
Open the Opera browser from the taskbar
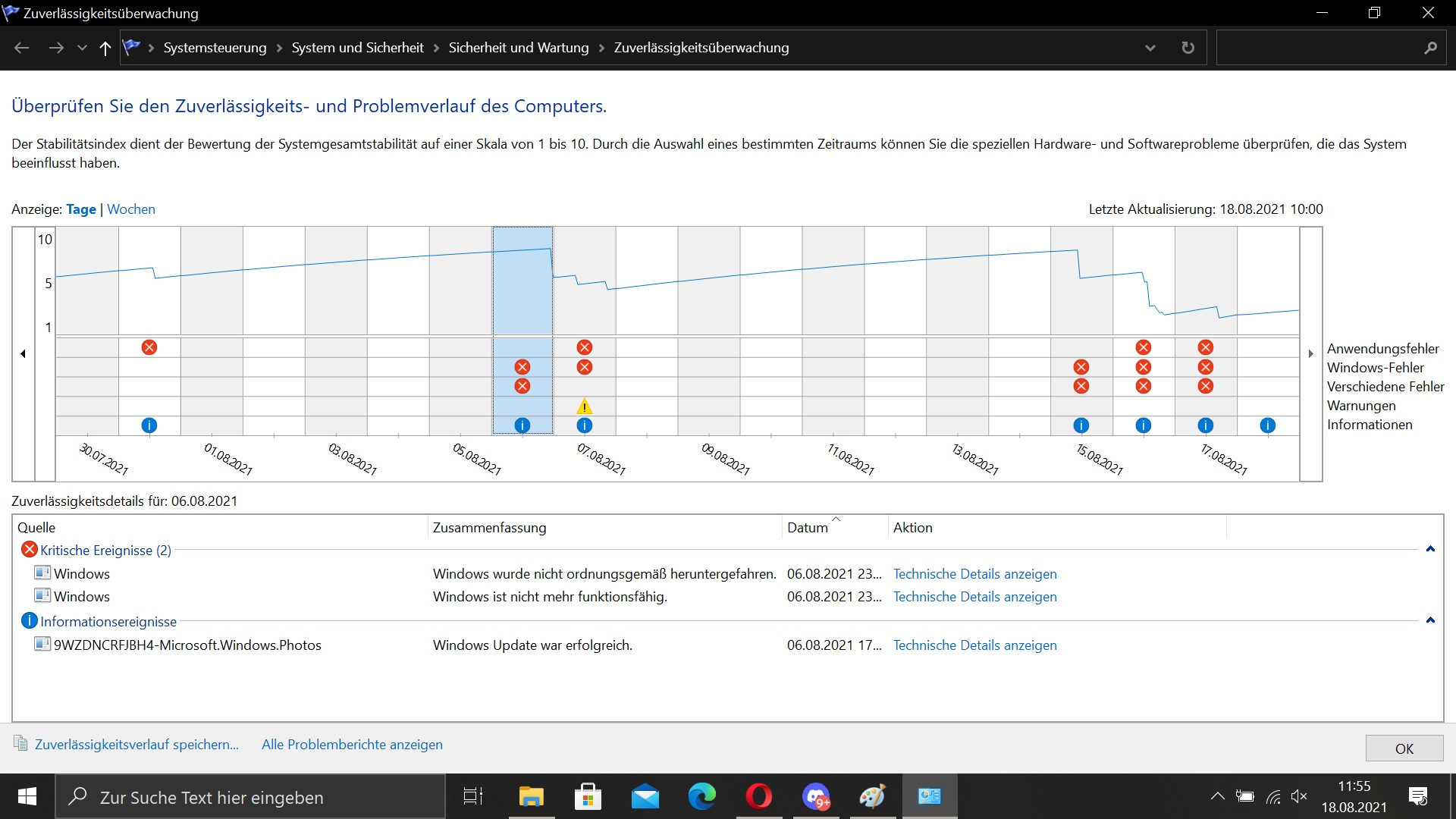point(758,796)
